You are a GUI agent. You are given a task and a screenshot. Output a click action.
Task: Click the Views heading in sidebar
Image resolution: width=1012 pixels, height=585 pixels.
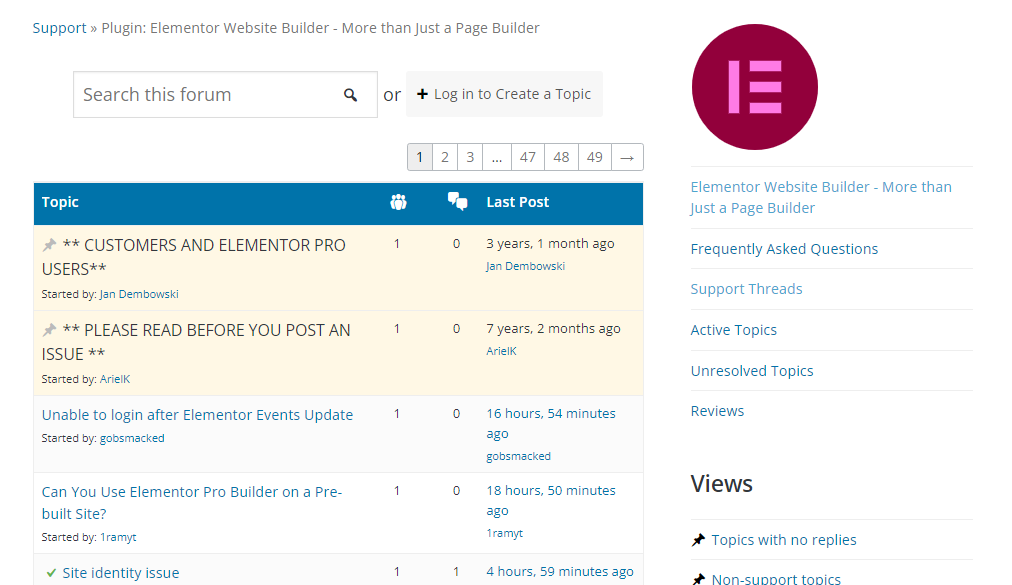click(722, 484)
